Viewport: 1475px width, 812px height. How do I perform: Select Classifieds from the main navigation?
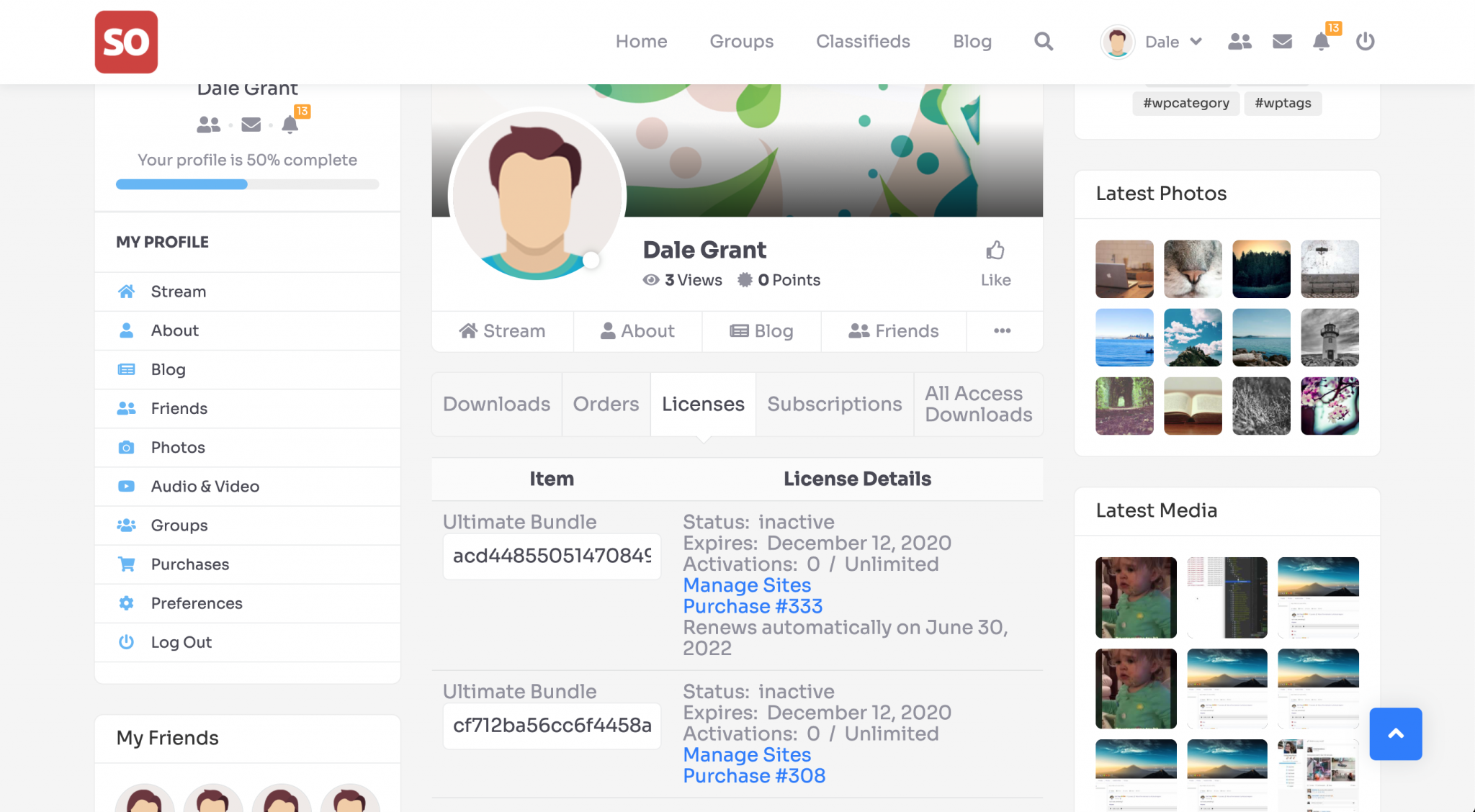click(862, 42)
